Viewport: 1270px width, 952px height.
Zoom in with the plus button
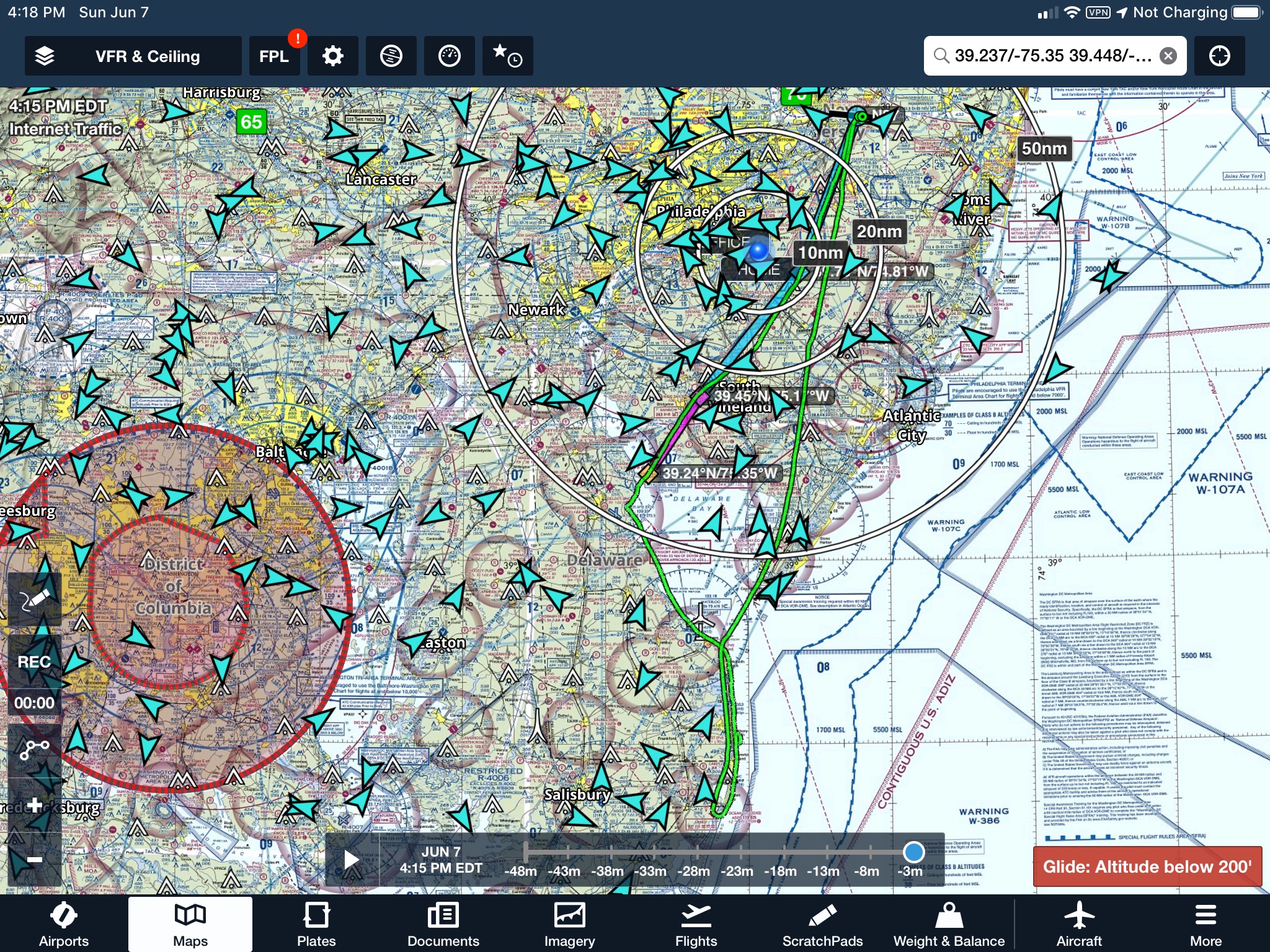[35, 805]
